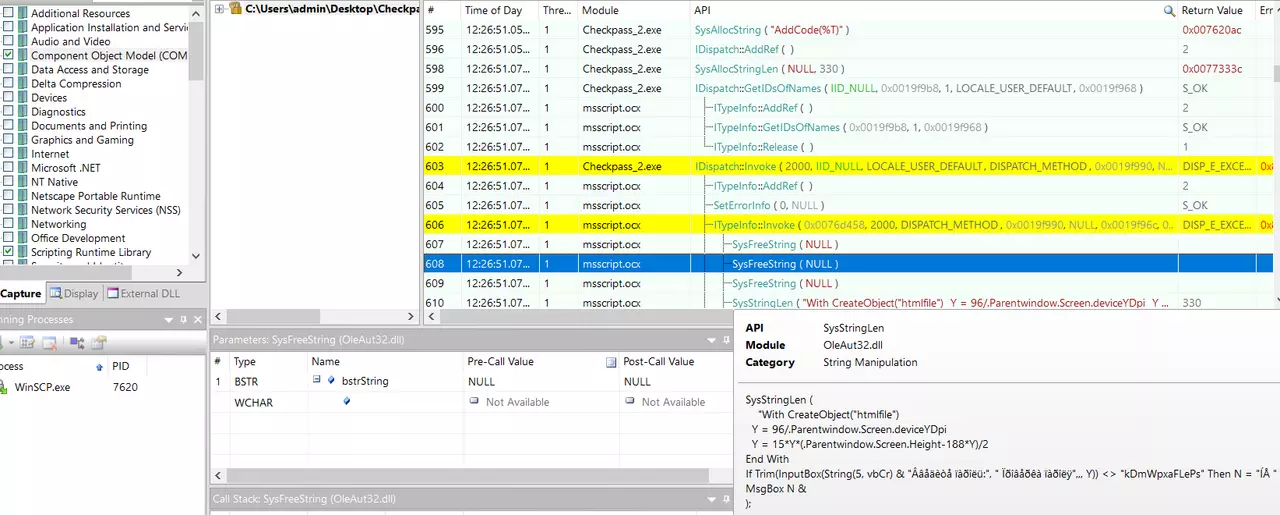The image size is (1280, 515).
Task: Switch to the Capture tab
Action: tap(20, 293)
